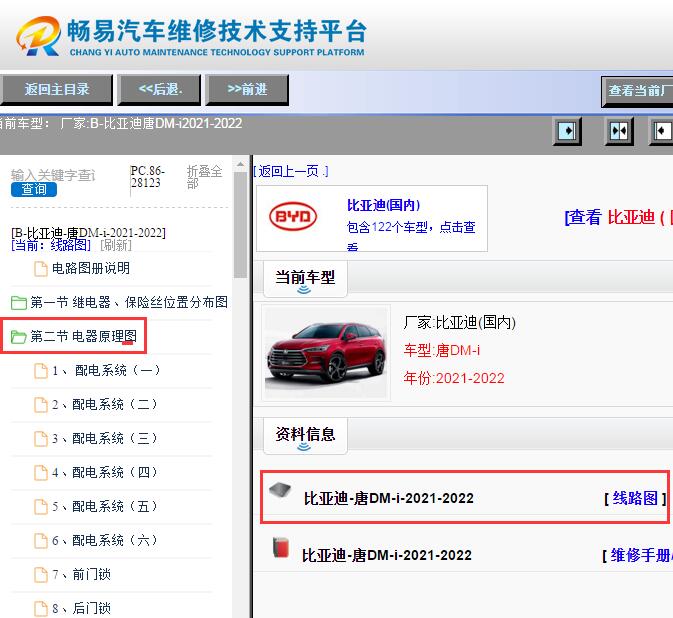This screenshot has height=618, width=673.
Task: Click the [当前：线路图] link
Action: [51, 245]
